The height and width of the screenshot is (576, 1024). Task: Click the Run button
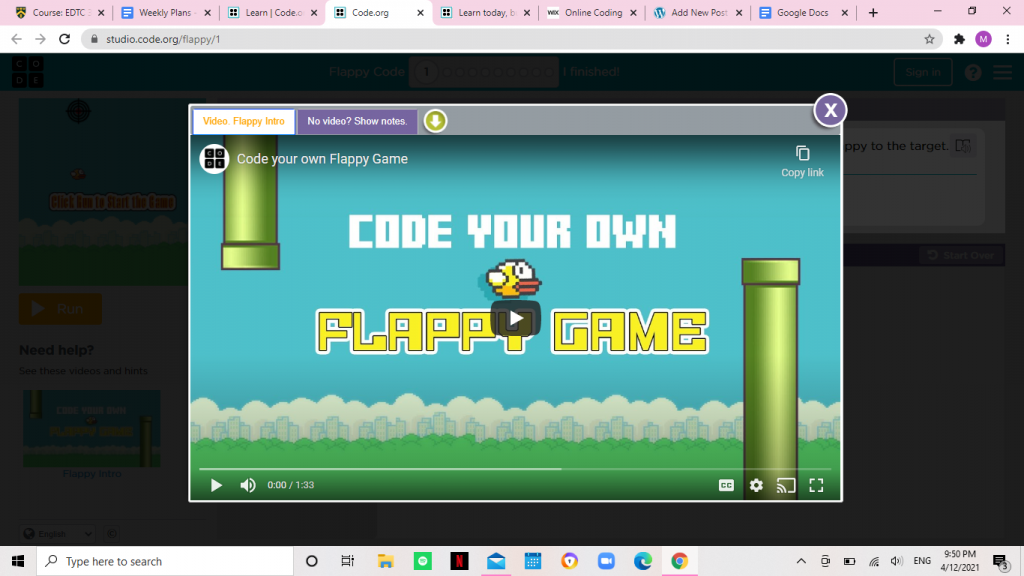point(60,309)
